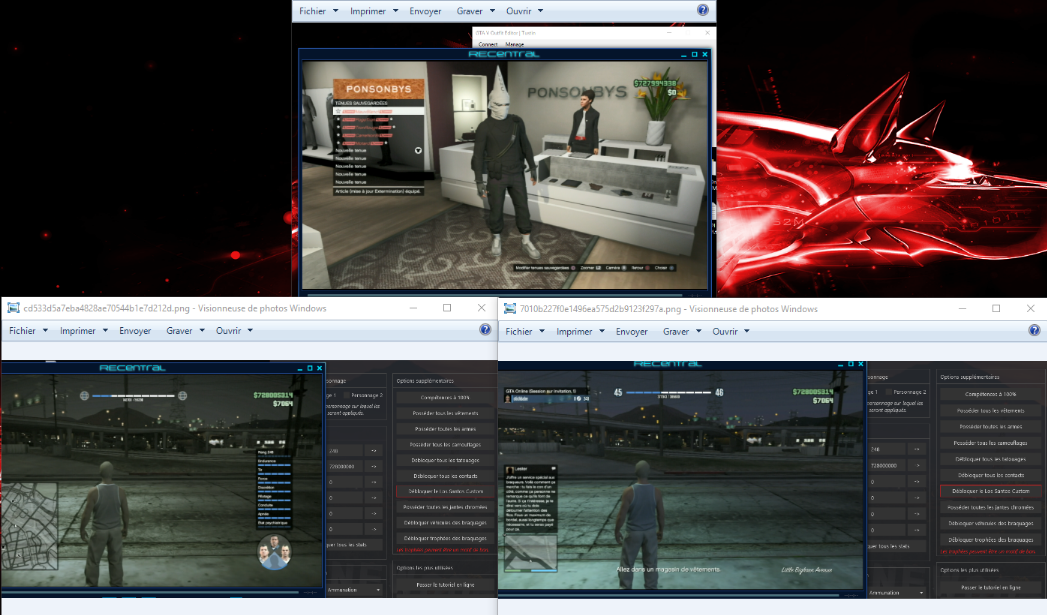The width and height of the screenshot is (1047, 615).
Task: Click the Connect menu of the Outfit Editor
Action: pos(487,44)
